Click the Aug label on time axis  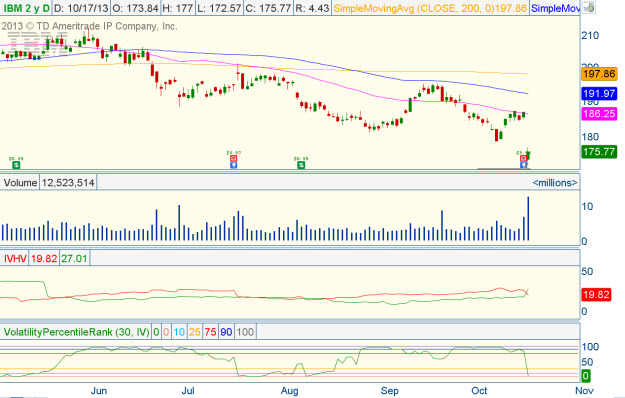[289, 391]
